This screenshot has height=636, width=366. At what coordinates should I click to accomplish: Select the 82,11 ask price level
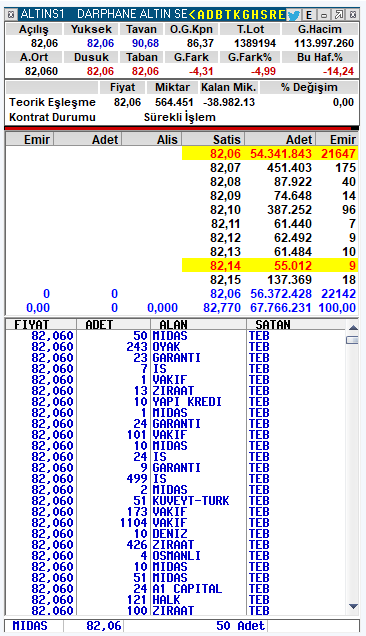tap(269, 223)
